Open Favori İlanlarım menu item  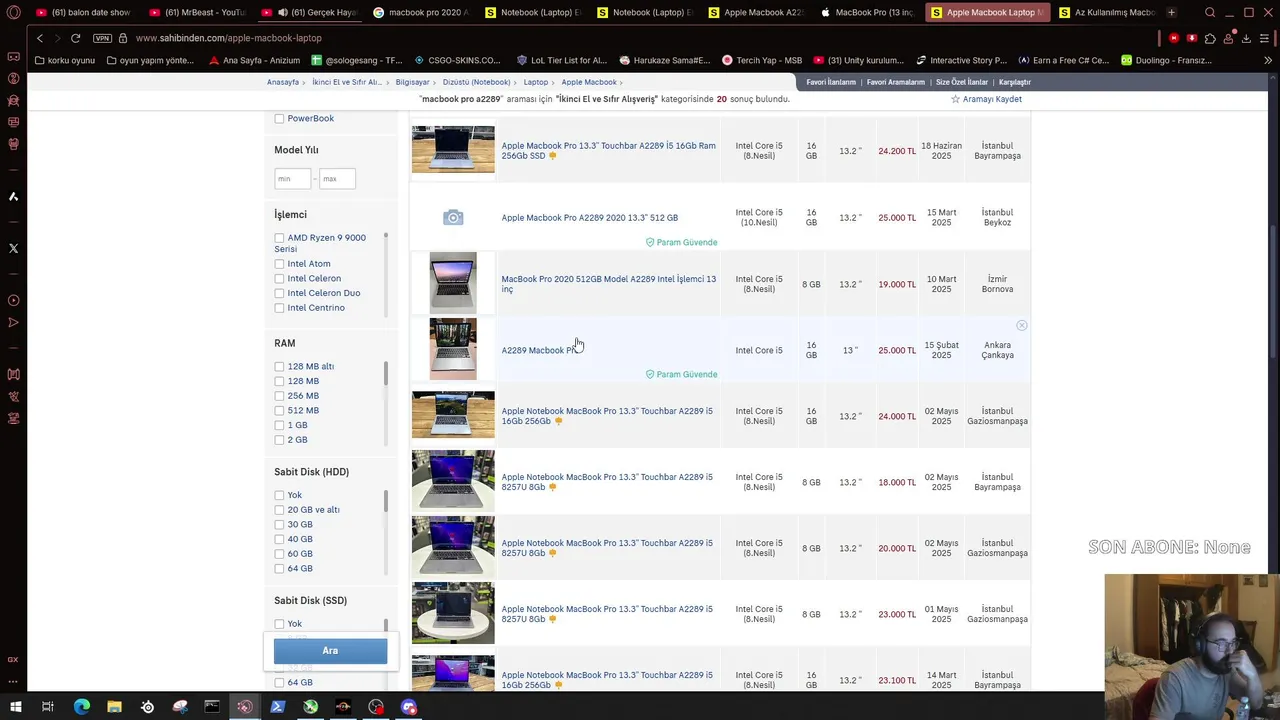click(831, 82)
